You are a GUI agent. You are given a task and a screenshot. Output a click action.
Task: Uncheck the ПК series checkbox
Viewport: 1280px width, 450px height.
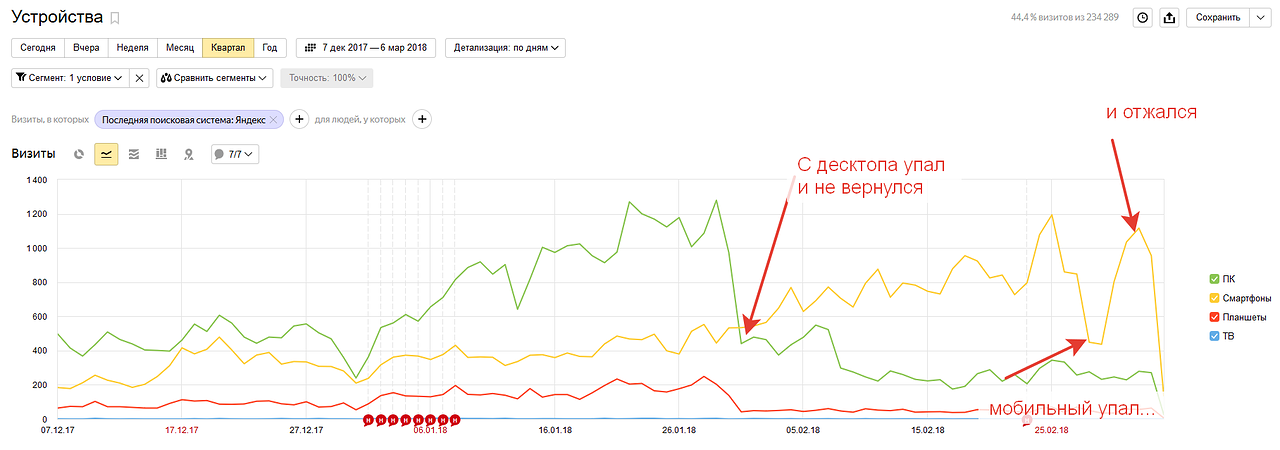(1214, 278)
